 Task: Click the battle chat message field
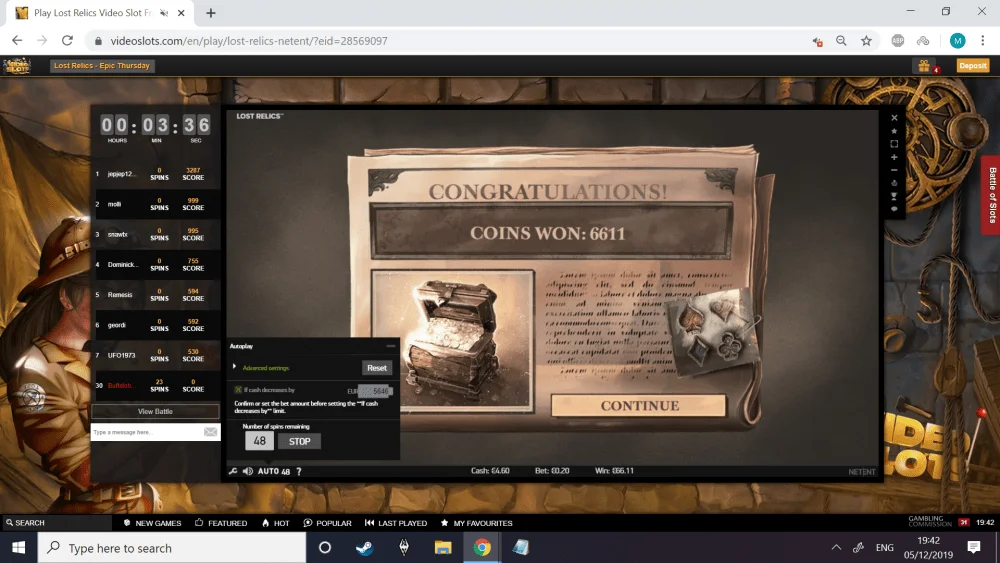click(x=147, y=432)
